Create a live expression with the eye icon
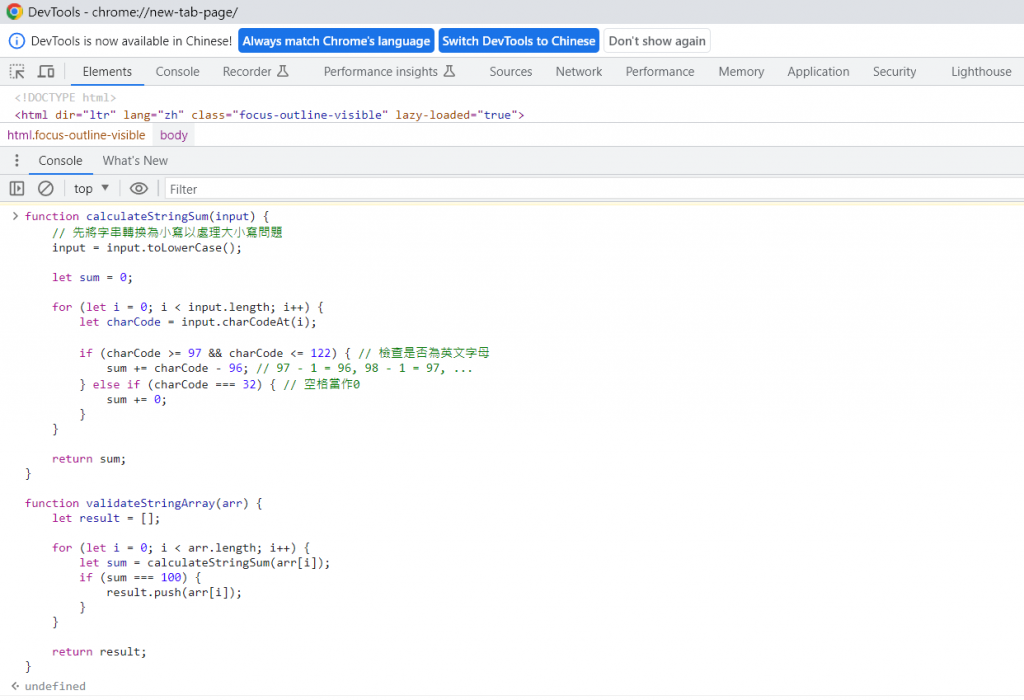 (138, 189)
